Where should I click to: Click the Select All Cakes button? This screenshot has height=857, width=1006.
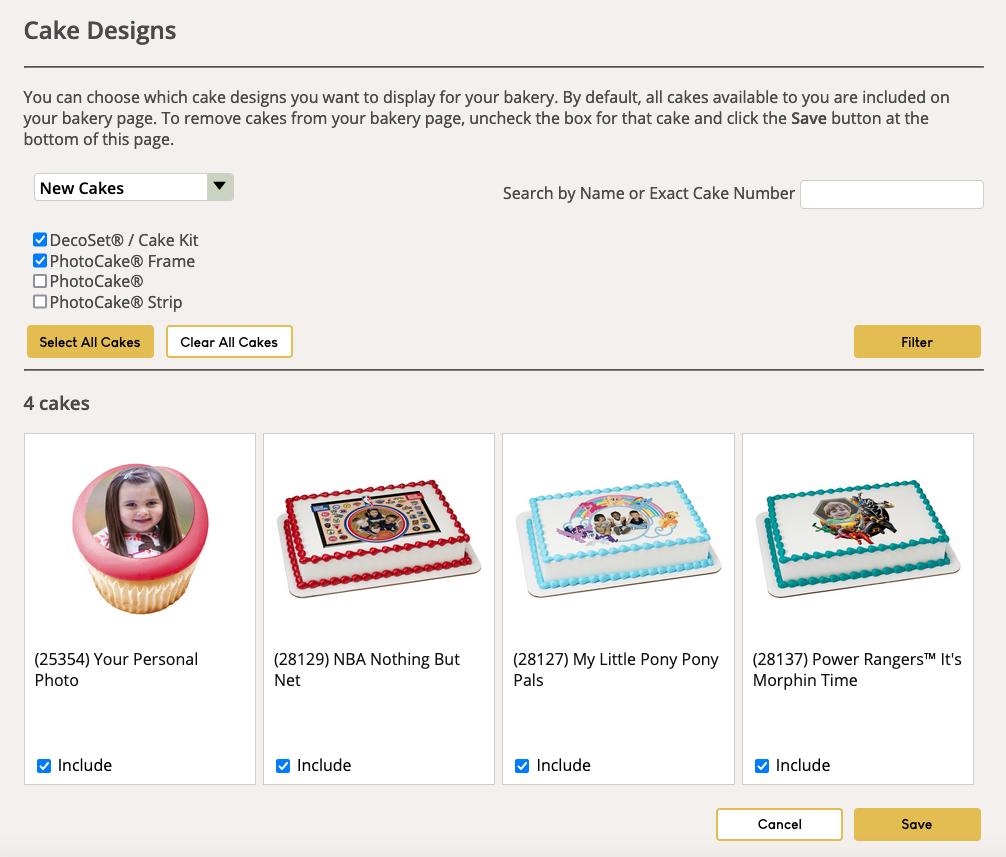pos(90,342)
